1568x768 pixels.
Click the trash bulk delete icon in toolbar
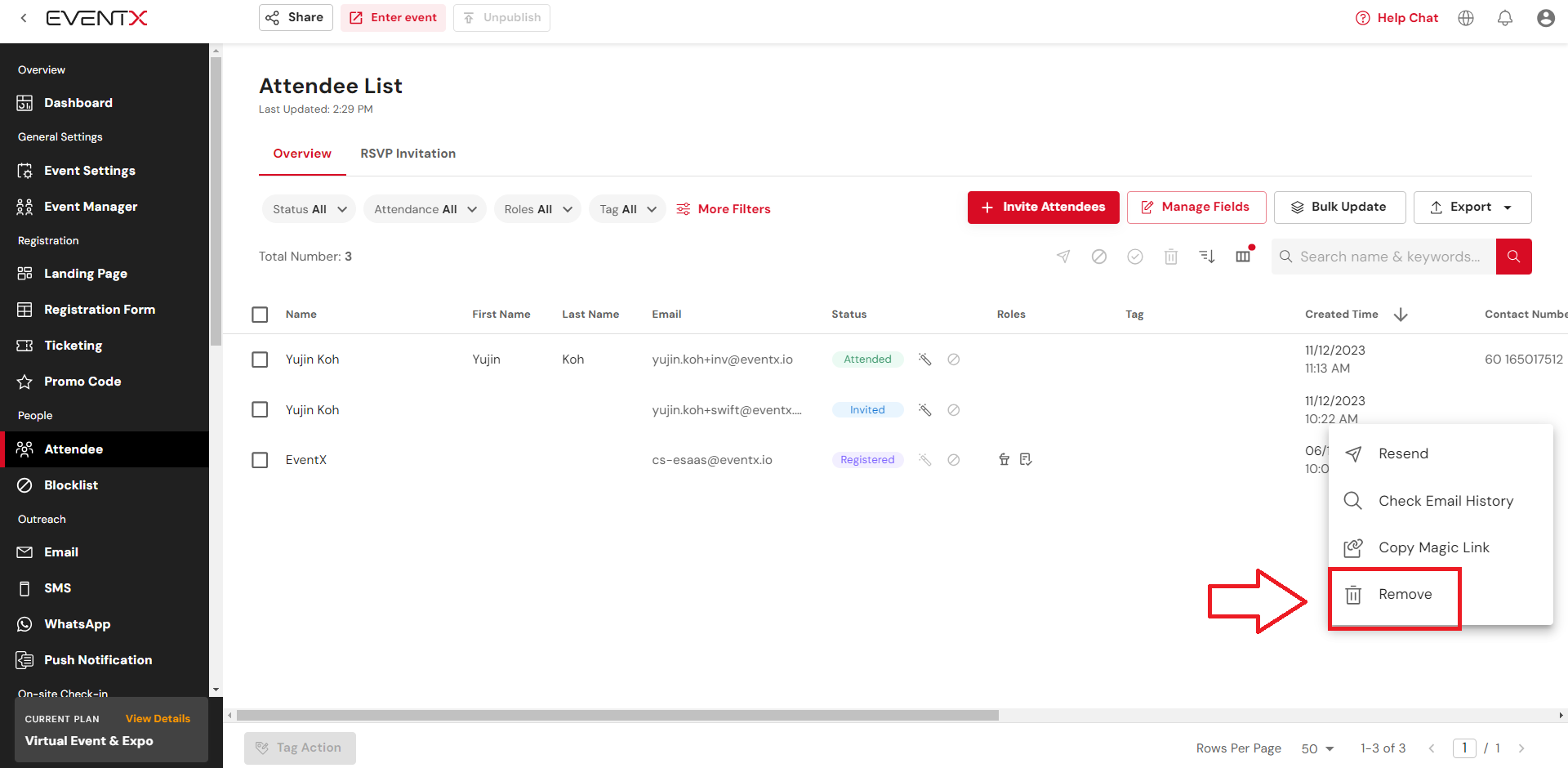click(x=1170, y=257)
